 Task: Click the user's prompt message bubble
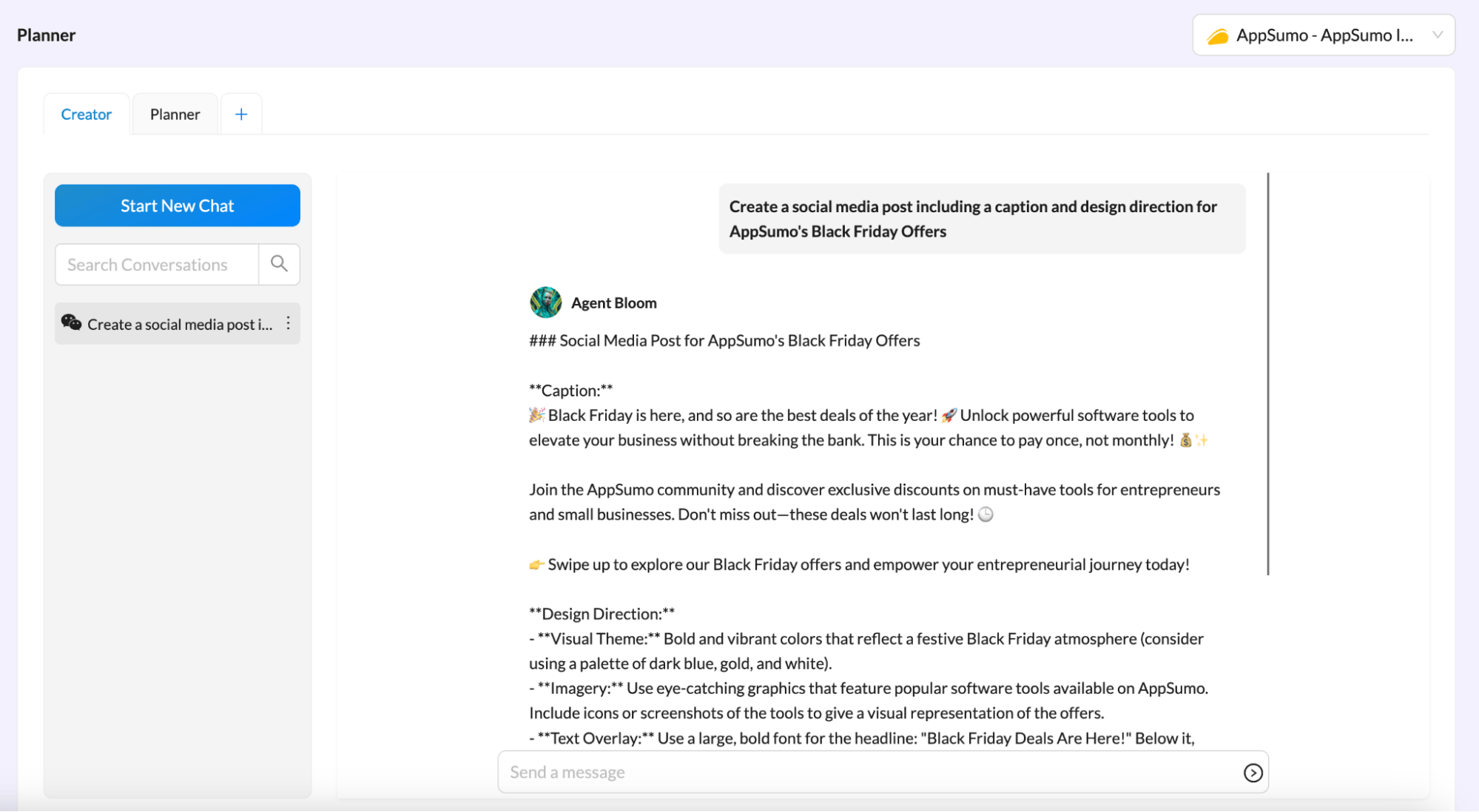pyautogui.click(x=981, y=219)
